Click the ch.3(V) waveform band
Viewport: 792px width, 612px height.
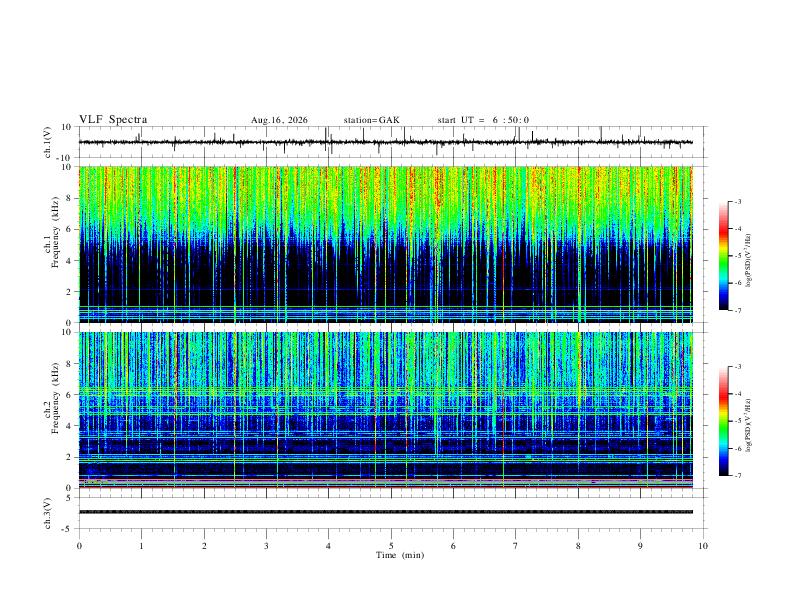(385, 512)
